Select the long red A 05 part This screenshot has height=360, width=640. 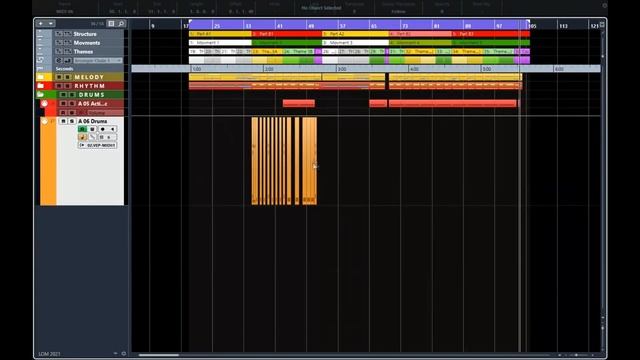(x=453, y=104)
